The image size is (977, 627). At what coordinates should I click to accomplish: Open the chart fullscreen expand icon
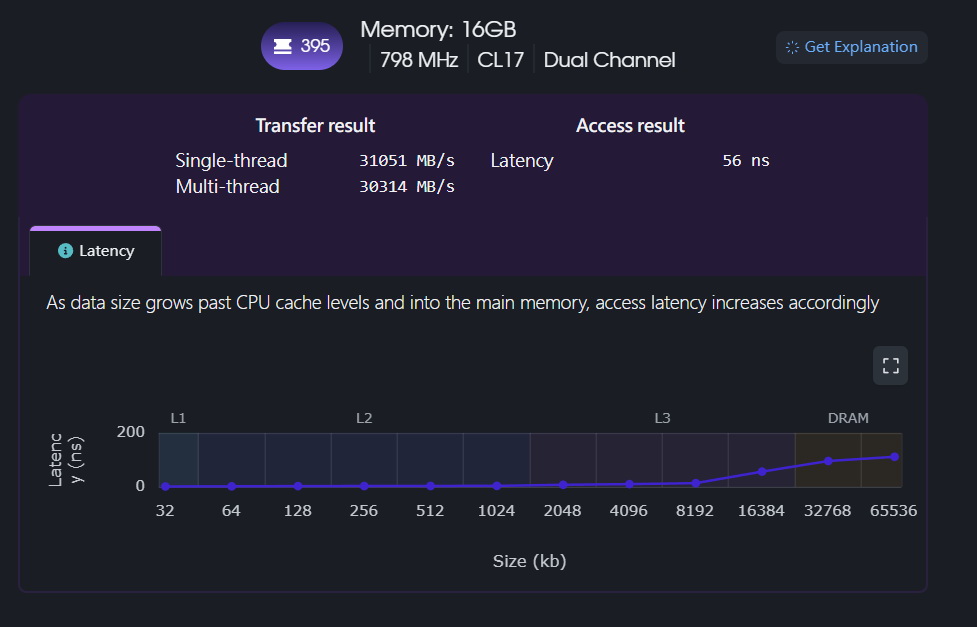click(x=890, y=366)
